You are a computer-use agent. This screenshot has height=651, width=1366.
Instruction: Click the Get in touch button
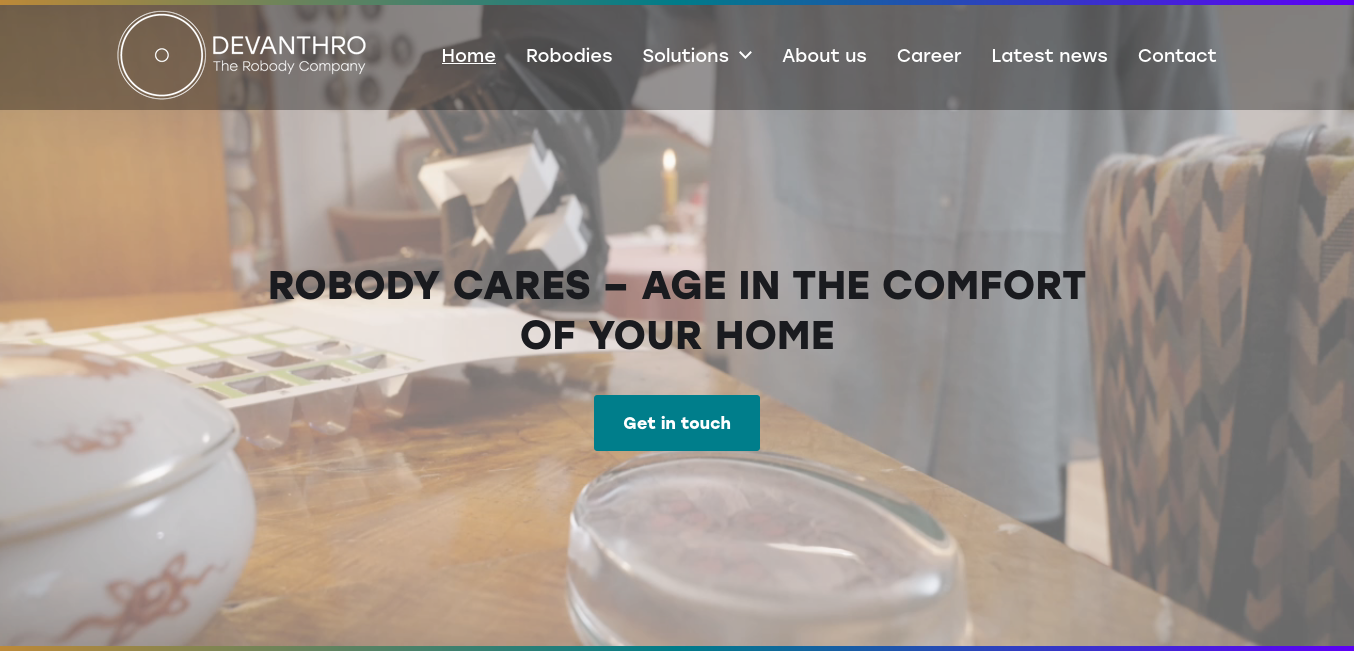[677, 423]
